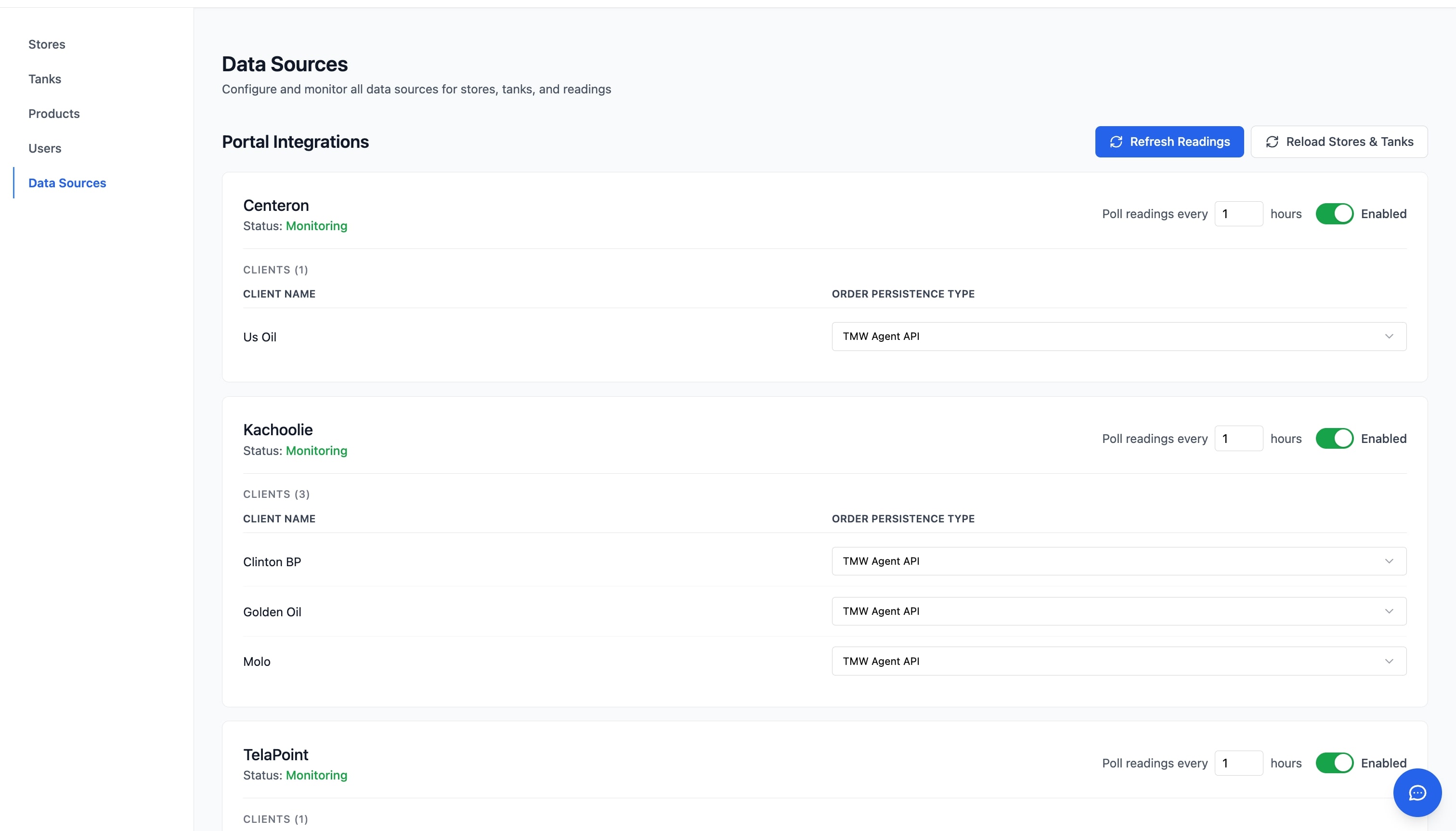Go to Stores in sidebar
Viewport: 1456px width, 831px height.
click(47, 44)
